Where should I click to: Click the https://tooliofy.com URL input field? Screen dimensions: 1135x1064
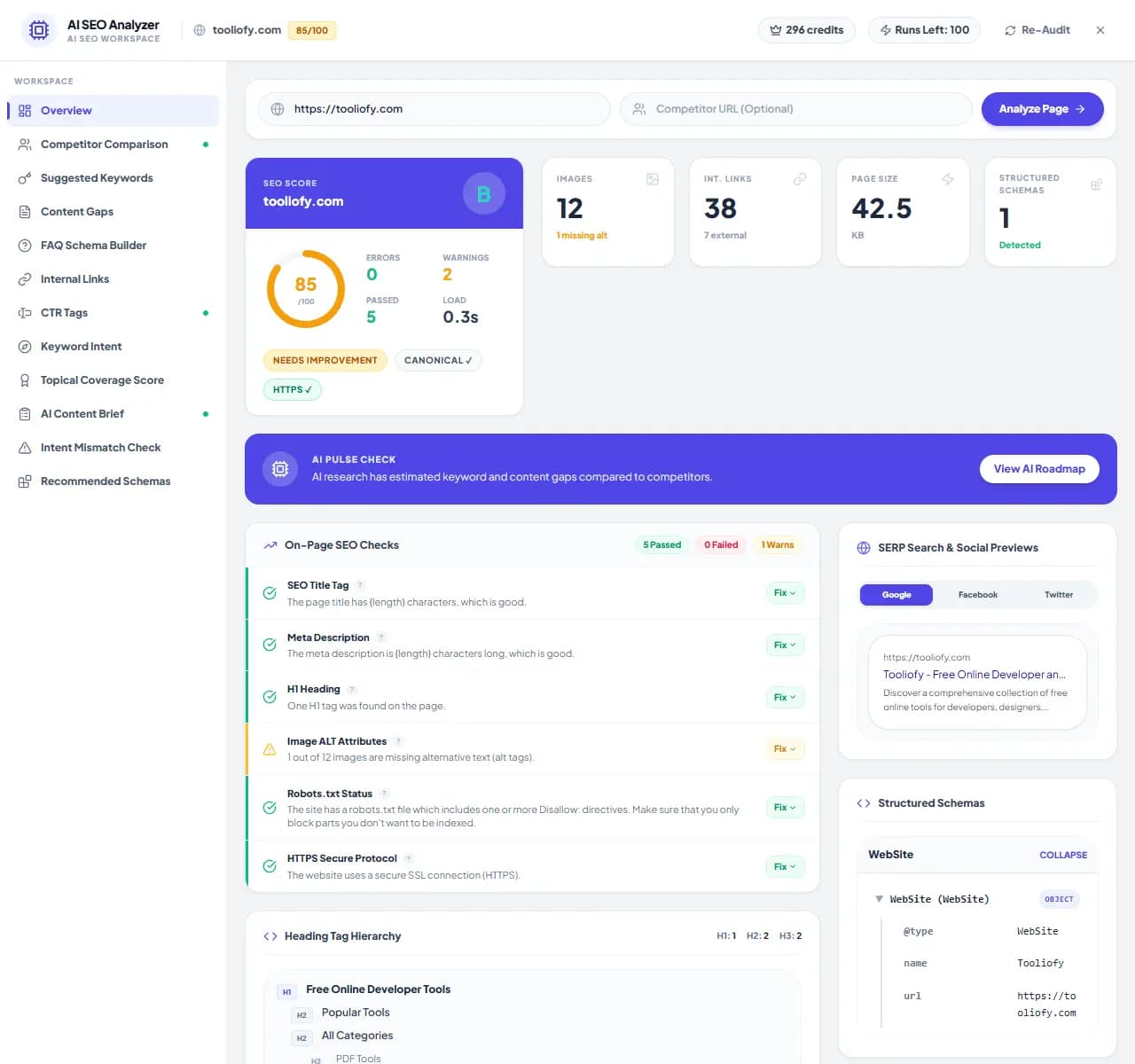coord(434,109)
